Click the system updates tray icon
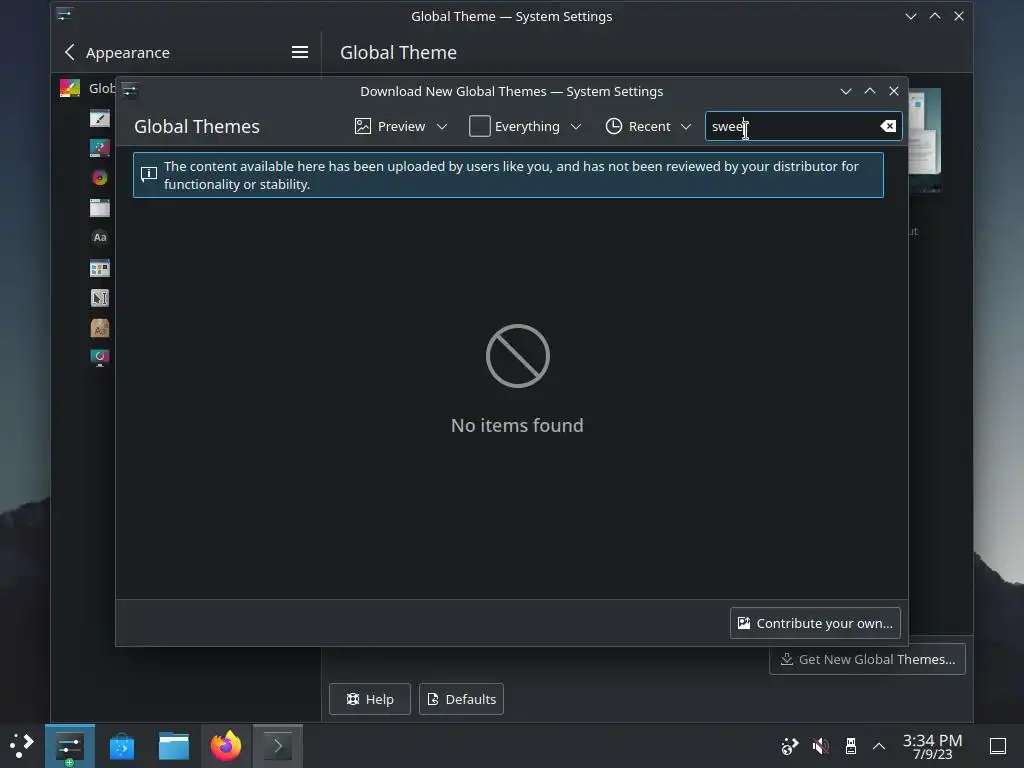 click(790, 746)
